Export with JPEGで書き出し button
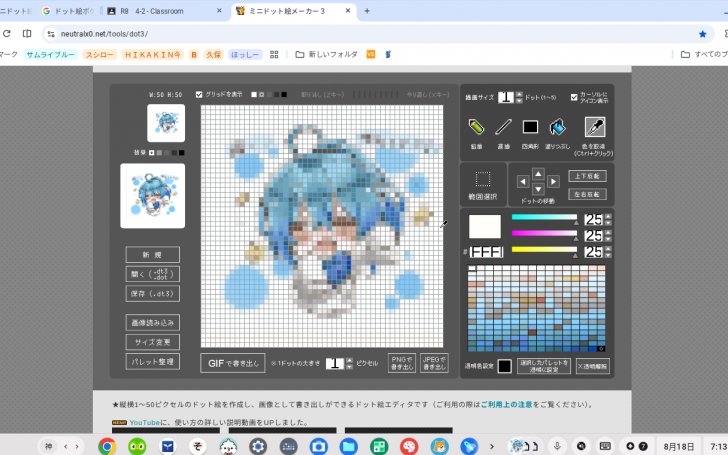Image resolution: width=728 pixels, height=455 pixels. point(434,363)
